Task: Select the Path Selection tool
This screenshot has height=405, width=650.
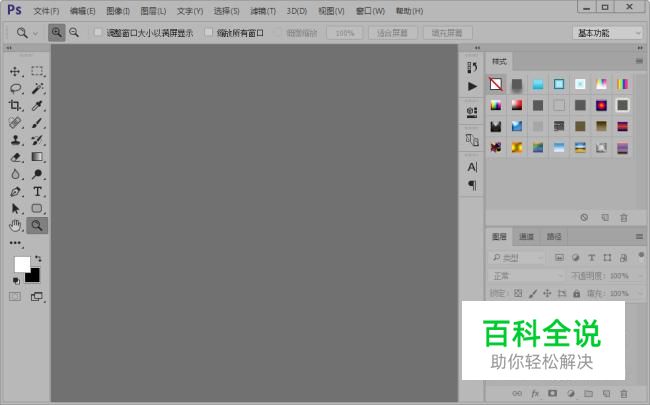Action: [15, 208]
